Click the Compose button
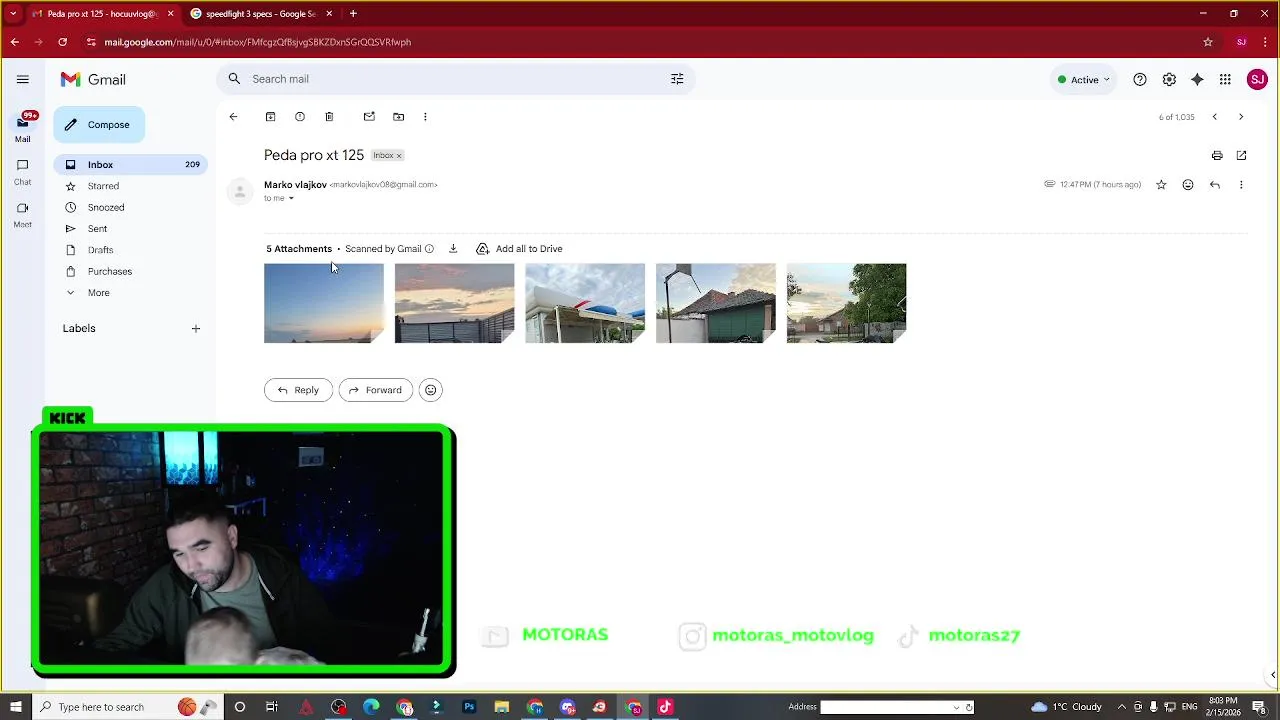 99,125
